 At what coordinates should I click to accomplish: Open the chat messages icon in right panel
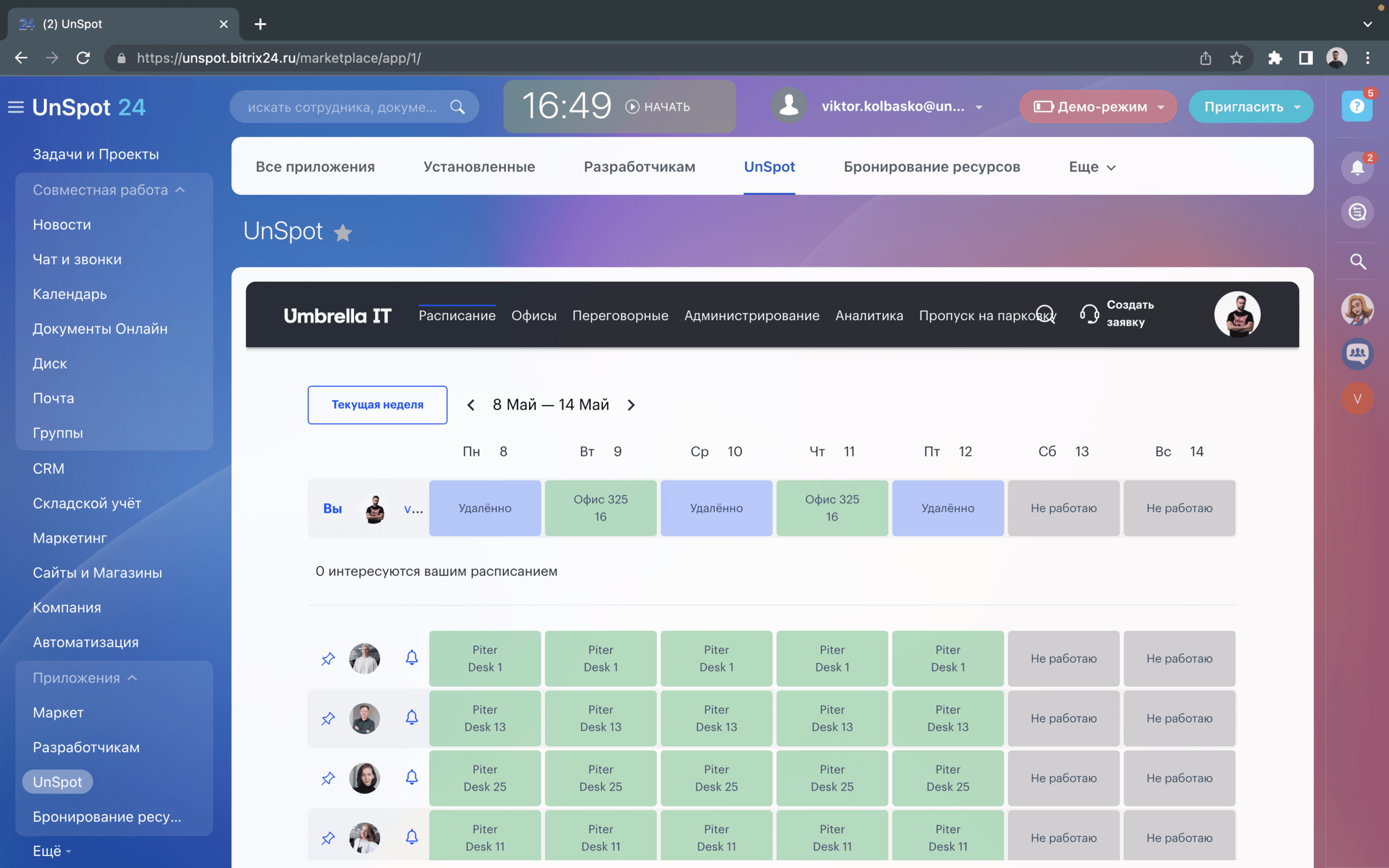tap(1357, 212)
